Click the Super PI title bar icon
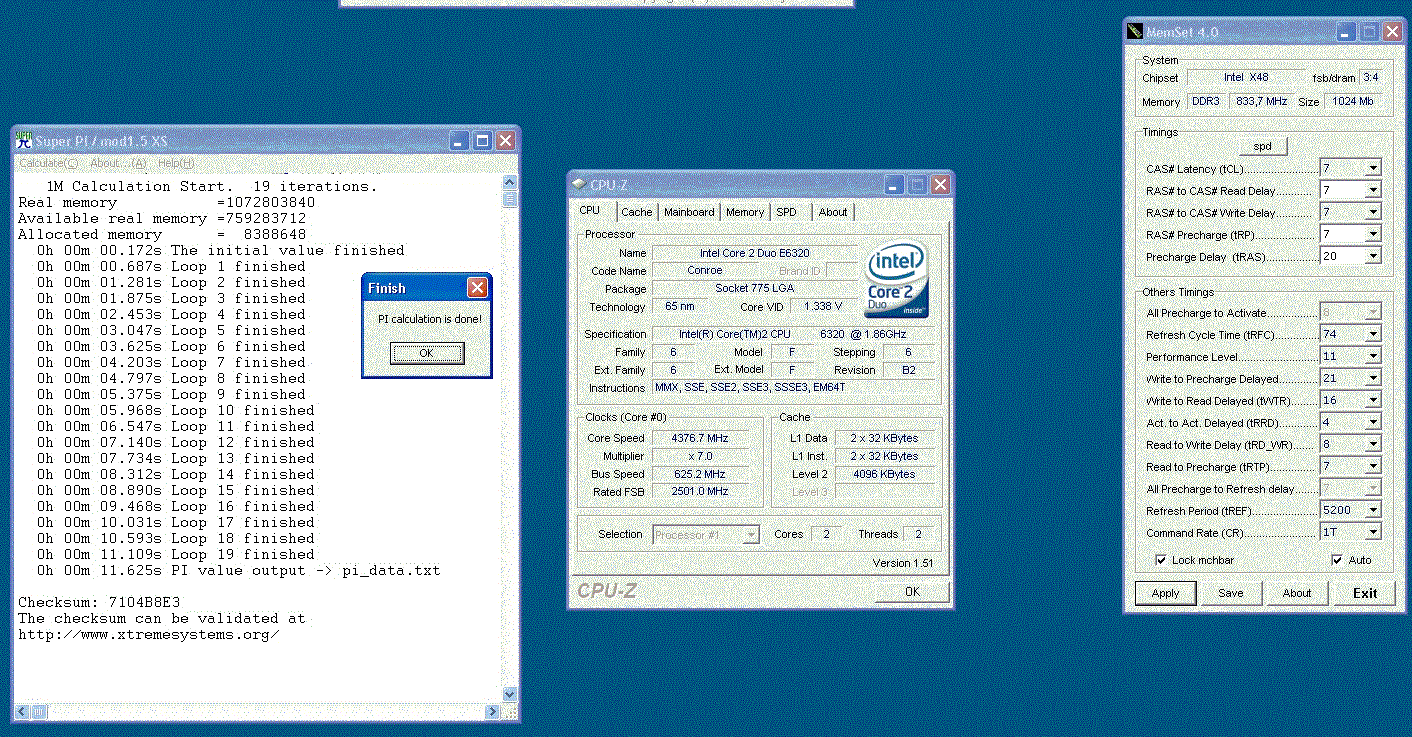This screenshot has width=1412, height=737. pos(24,142)
